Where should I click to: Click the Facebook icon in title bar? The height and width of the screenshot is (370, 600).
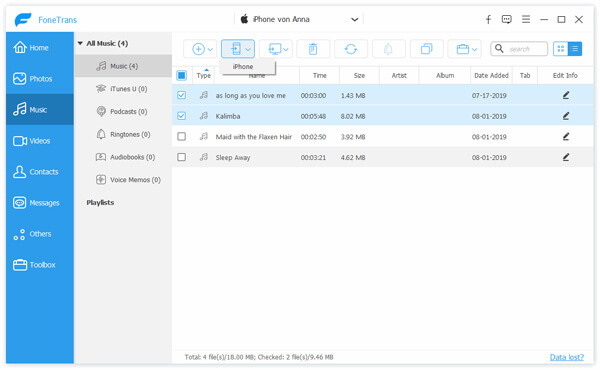488,20
